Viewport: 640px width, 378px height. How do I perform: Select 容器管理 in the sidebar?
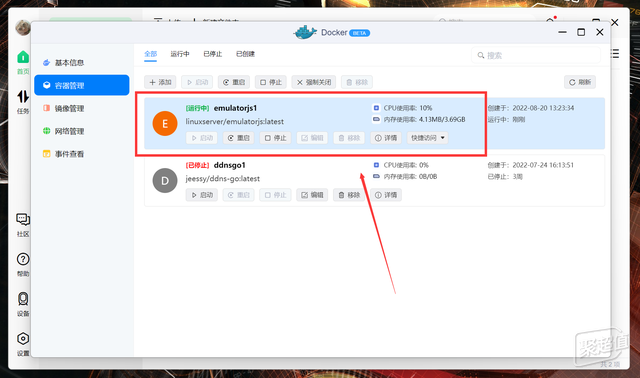click(x=82, y=85)
